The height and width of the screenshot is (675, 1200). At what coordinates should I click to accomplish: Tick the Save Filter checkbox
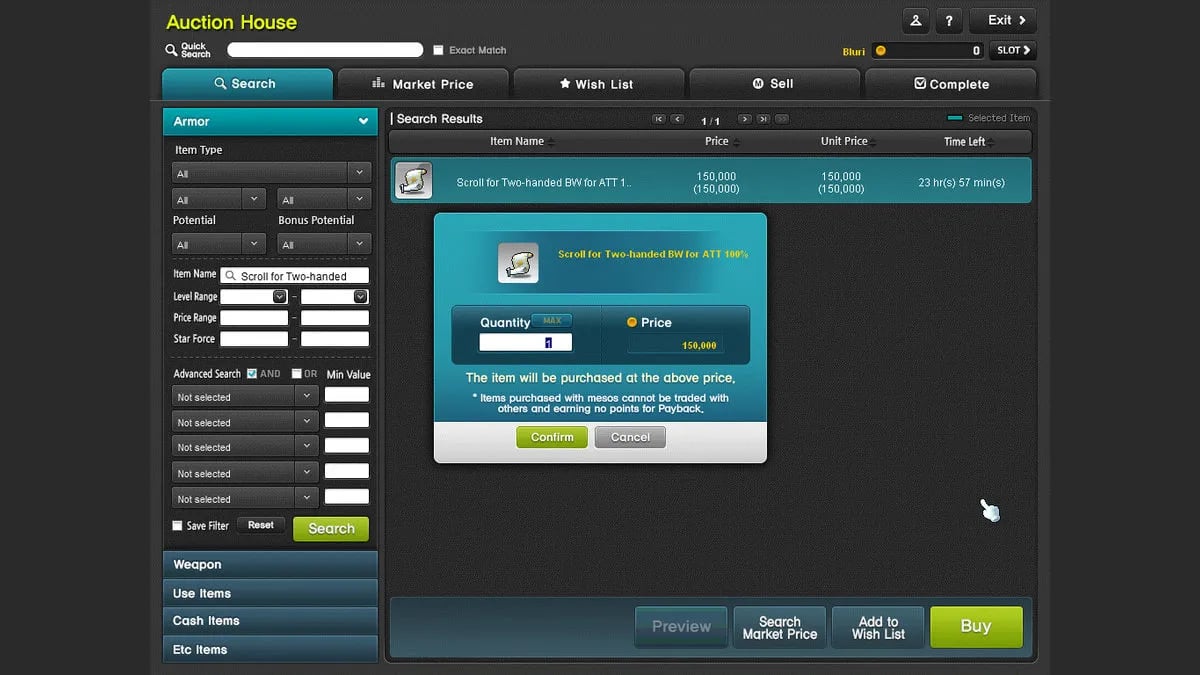coord(177,526)
